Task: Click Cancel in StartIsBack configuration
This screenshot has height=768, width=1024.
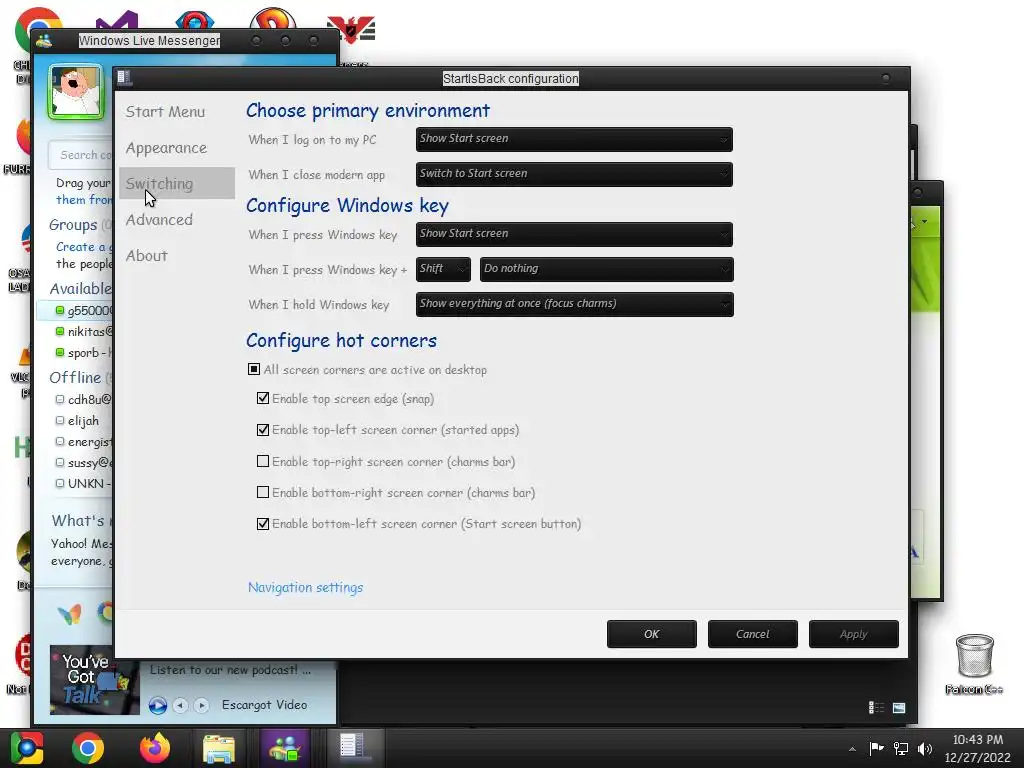Action: (753, 634)
